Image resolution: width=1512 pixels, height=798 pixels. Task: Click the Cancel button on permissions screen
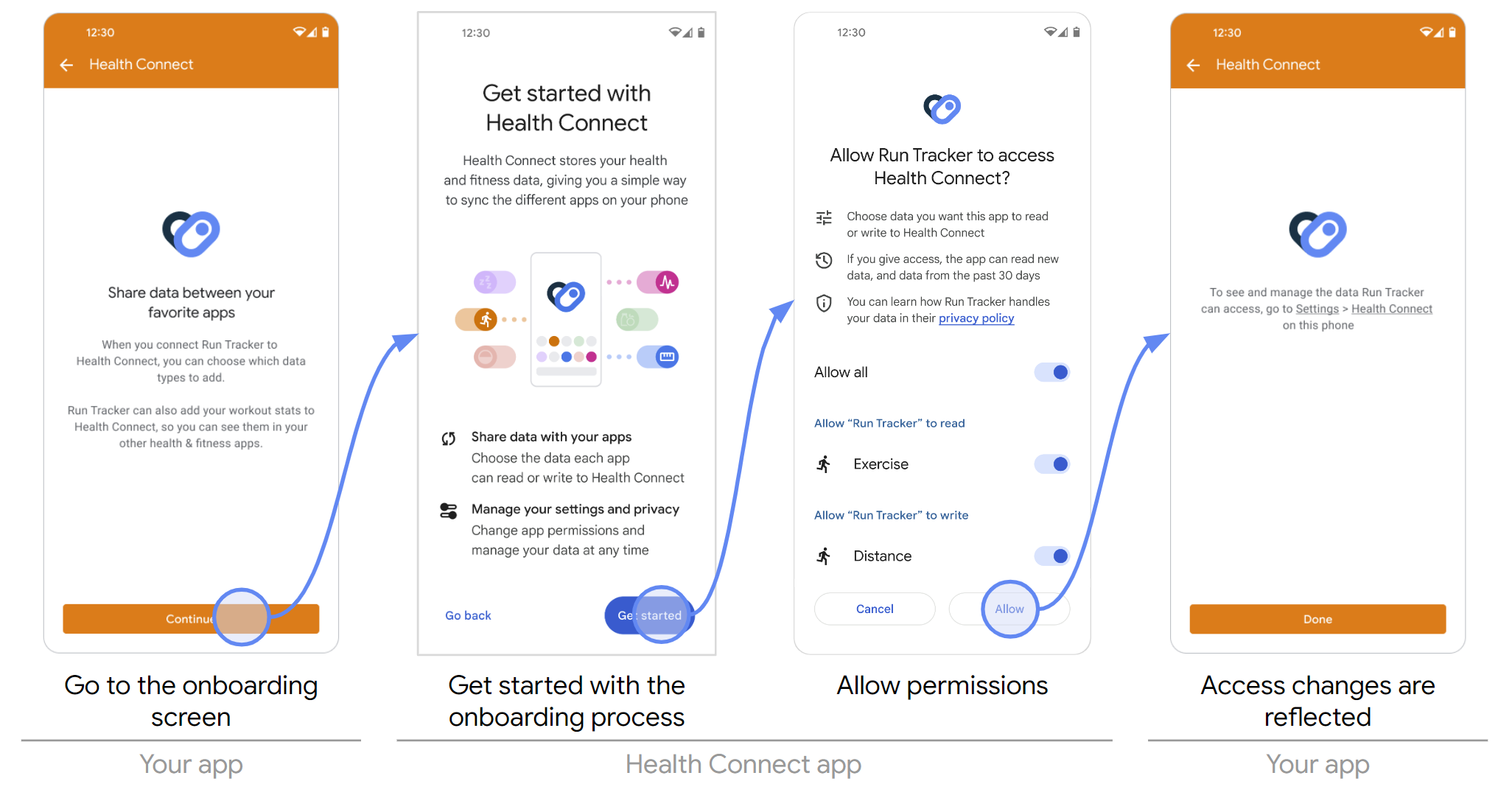coord(873,616)
